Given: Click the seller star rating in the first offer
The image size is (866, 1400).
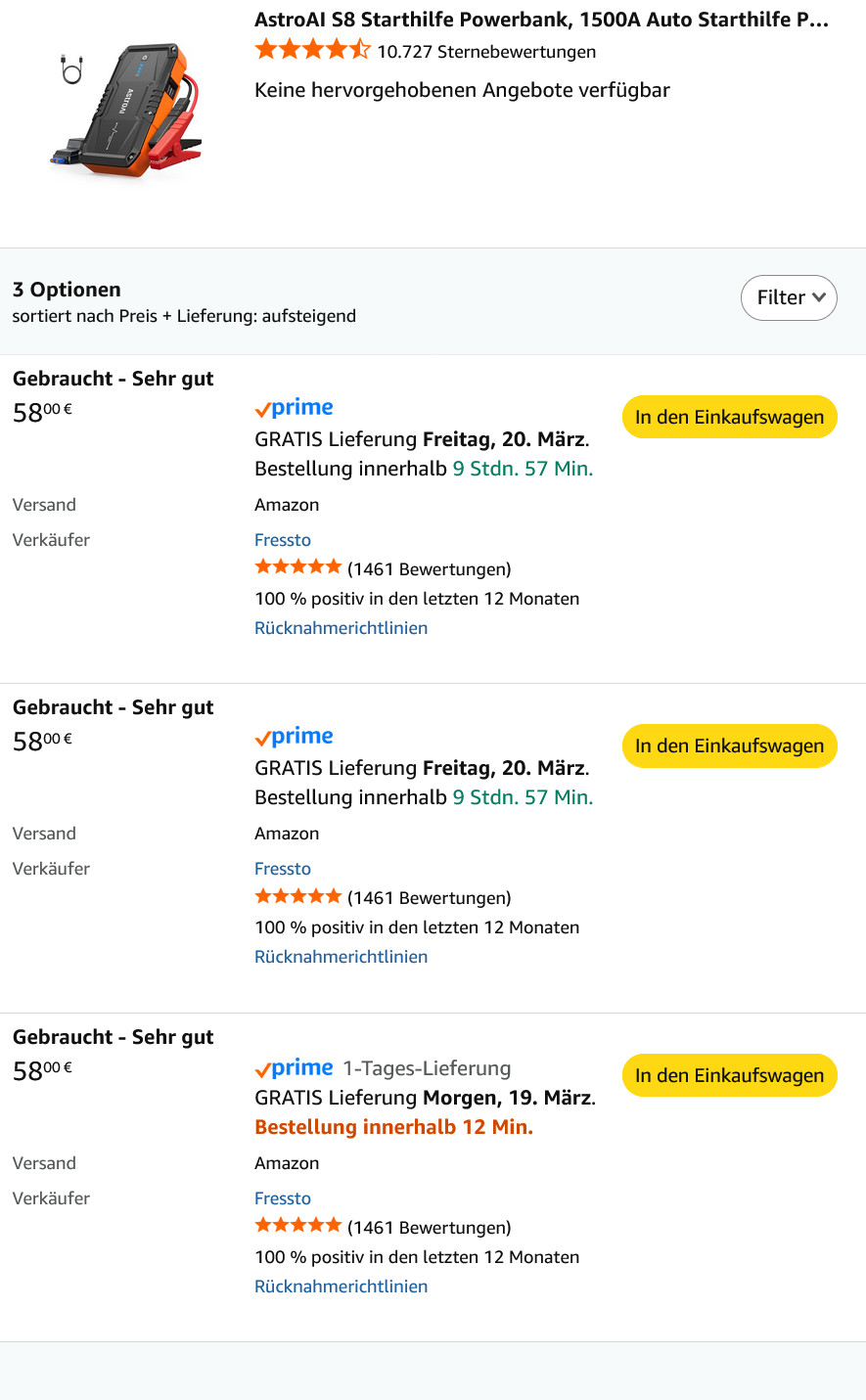Looking at the screenshot, I should tap(297, 567).
